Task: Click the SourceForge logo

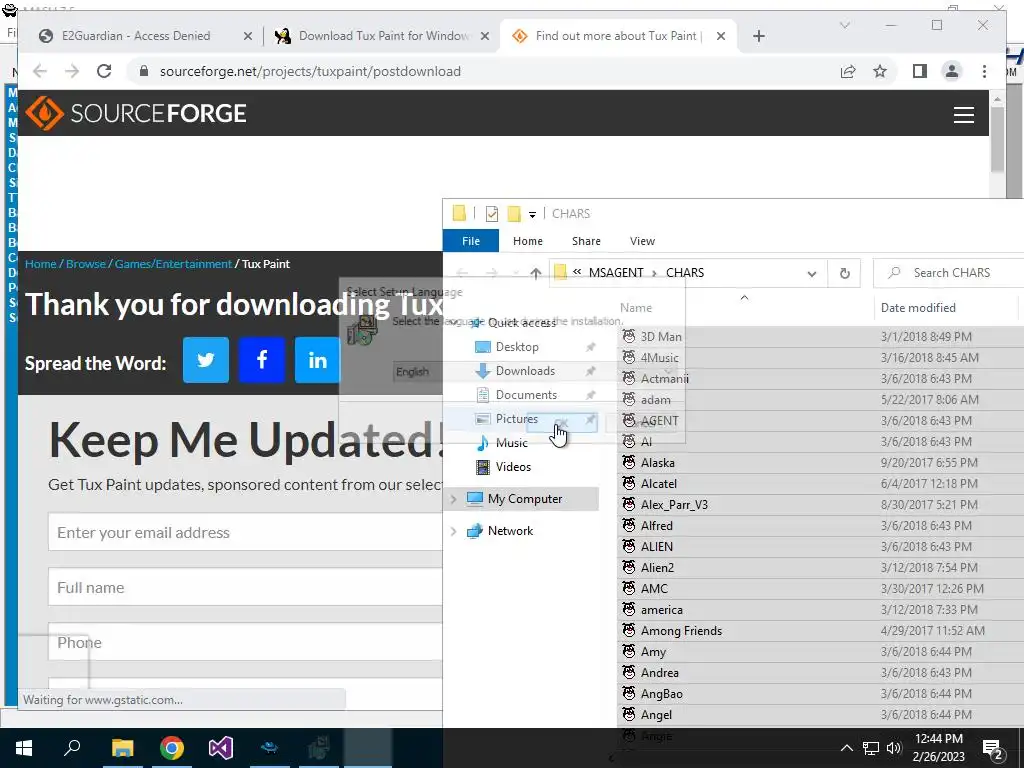Action: 136,114
